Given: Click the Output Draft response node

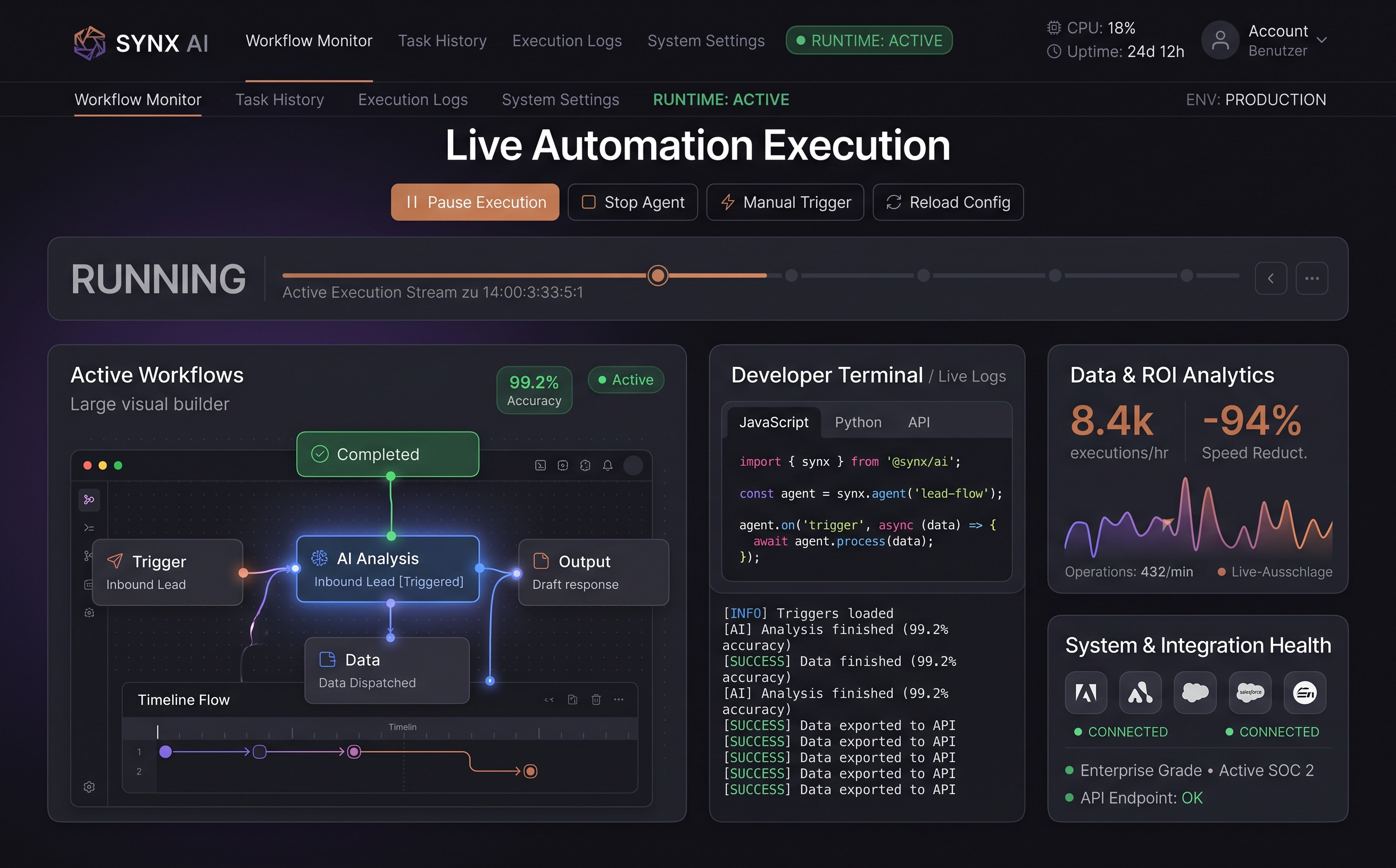Looking at the screenshot, I should (594, 572).
